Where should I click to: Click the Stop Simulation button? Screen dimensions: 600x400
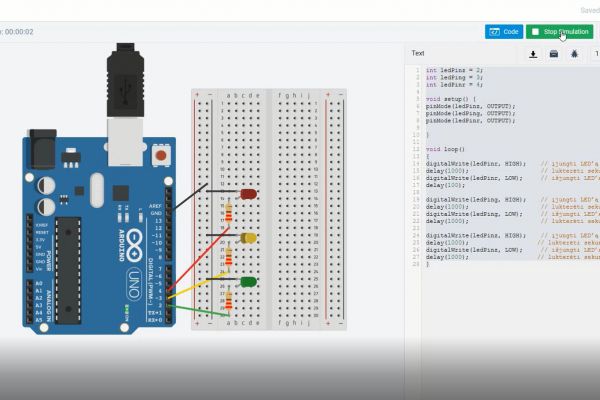(x=559, y=32)
